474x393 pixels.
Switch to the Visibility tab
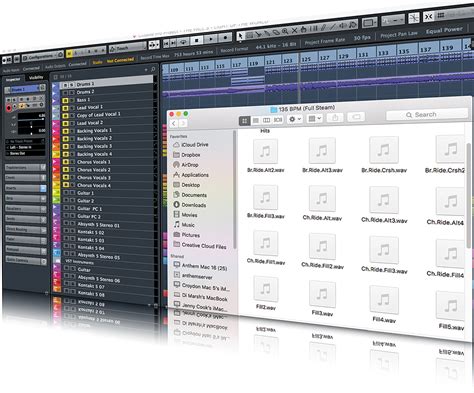(36, 78)
